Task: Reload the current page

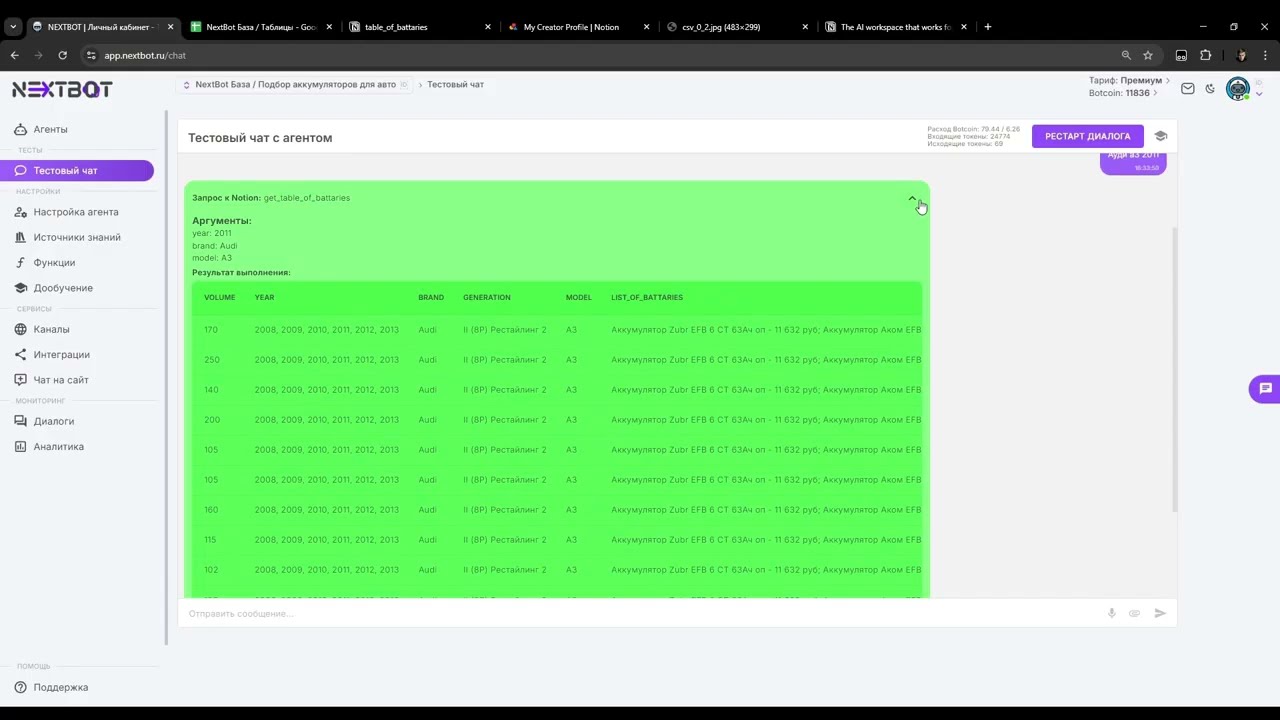Action: coord(62,55)
